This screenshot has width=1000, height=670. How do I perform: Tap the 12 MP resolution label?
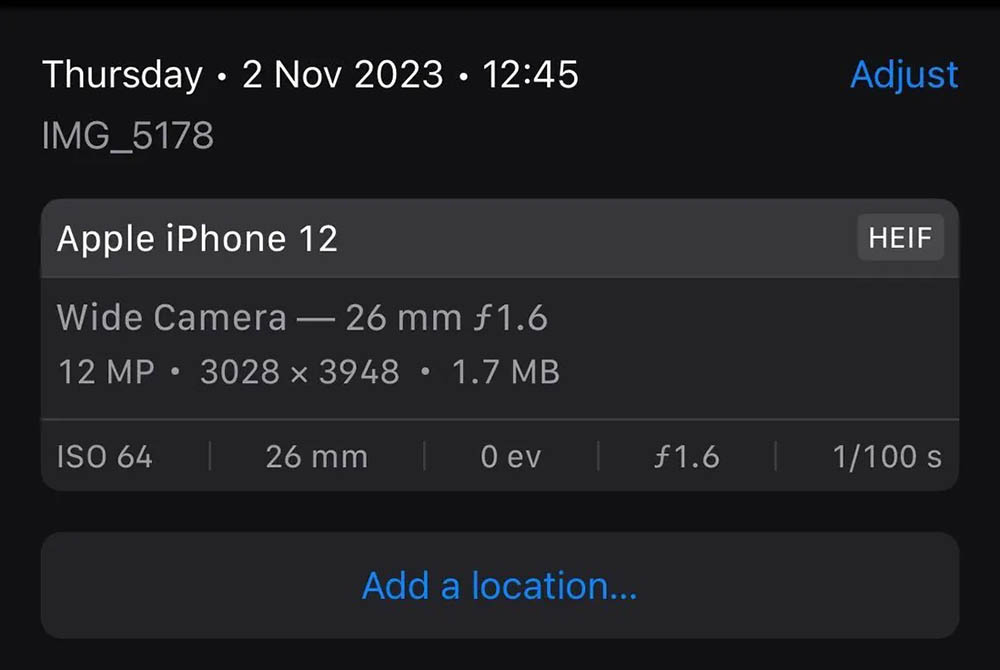click(106, 372)
